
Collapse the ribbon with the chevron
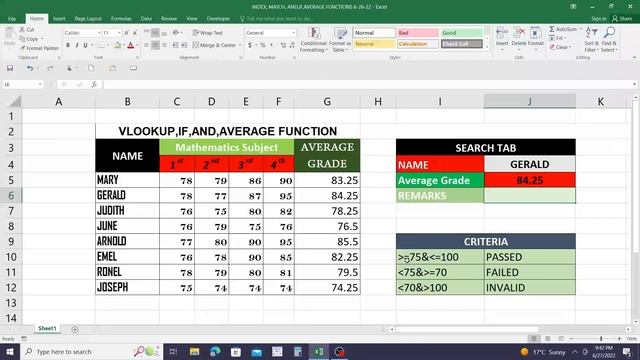pos(634,58)
